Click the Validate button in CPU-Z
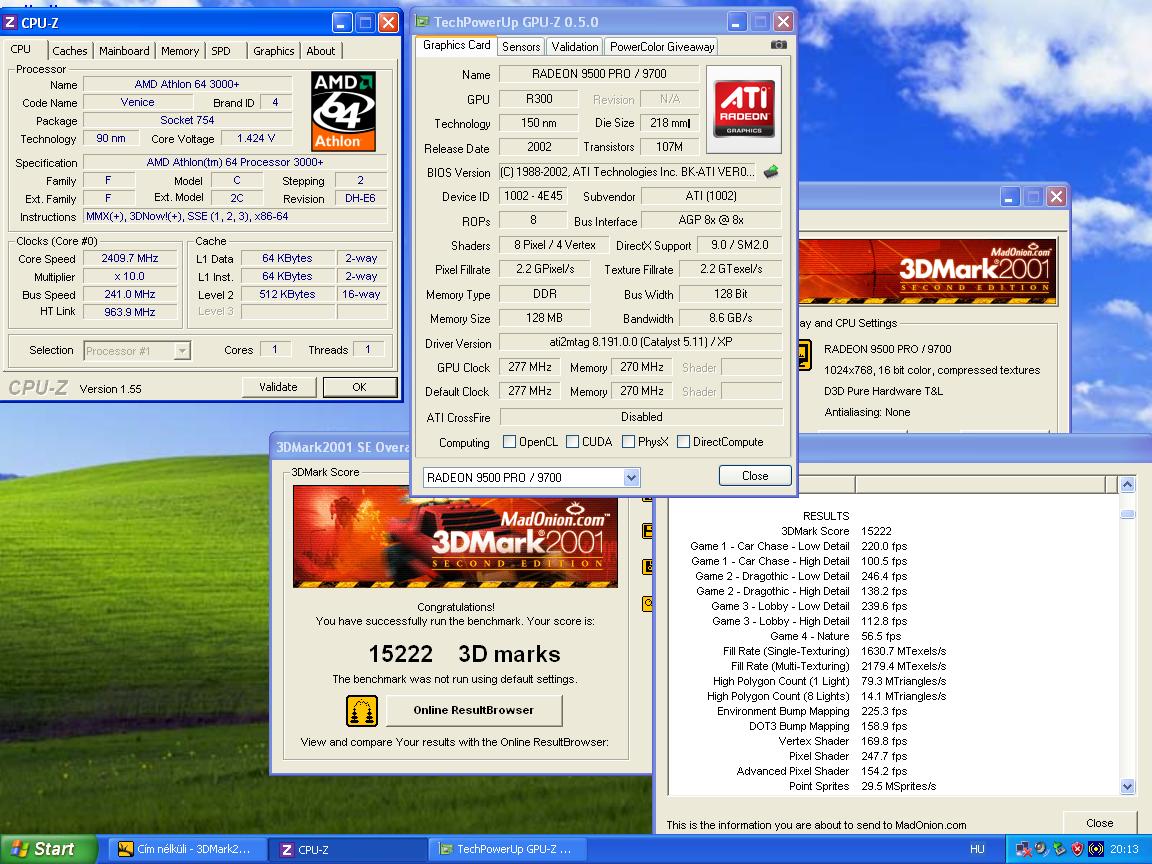The width and height of the screenshot is (1152, 864). [278, 387]
